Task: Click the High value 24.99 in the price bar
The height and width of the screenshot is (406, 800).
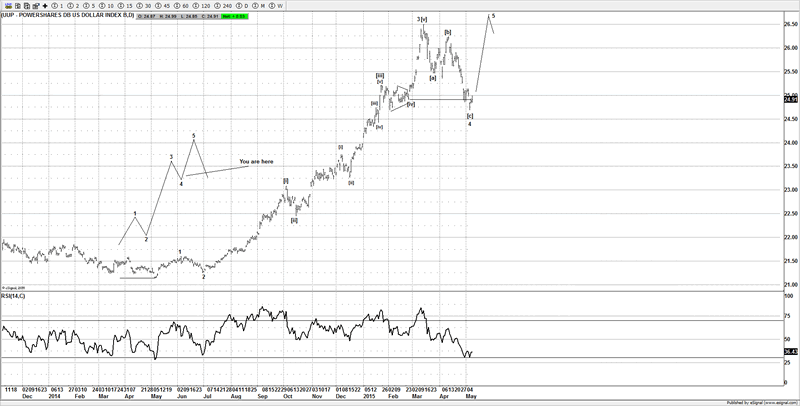Action: coord(168,16)
